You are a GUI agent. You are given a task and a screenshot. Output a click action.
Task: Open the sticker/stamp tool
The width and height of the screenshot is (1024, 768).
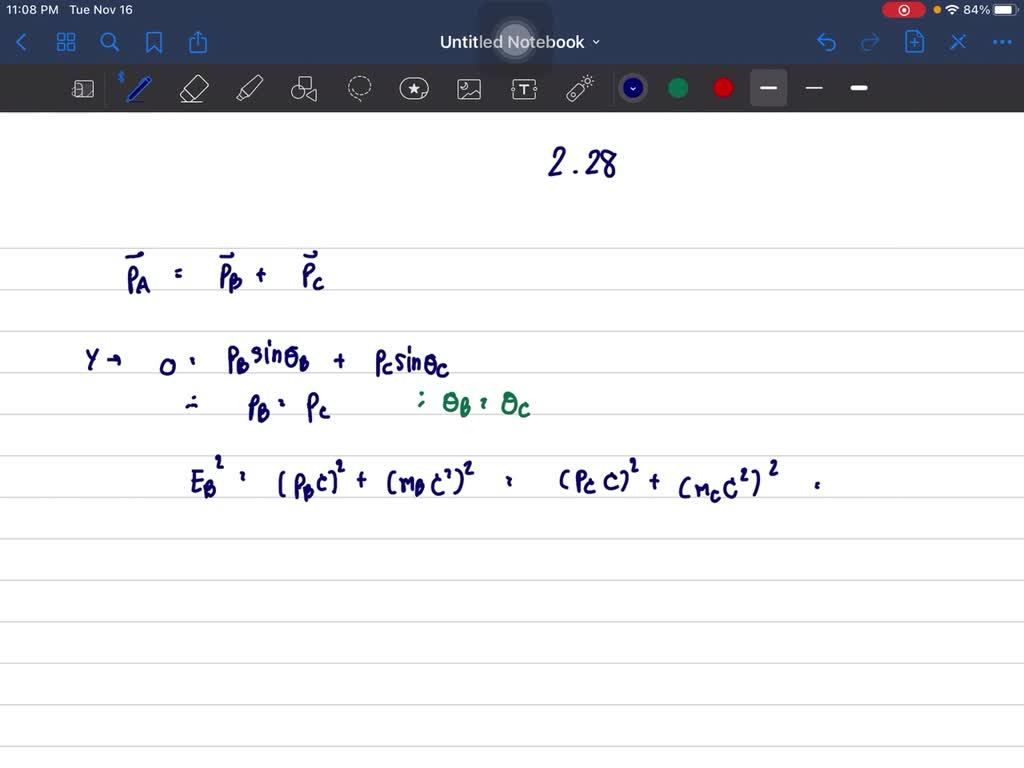(x=414, y=88)
